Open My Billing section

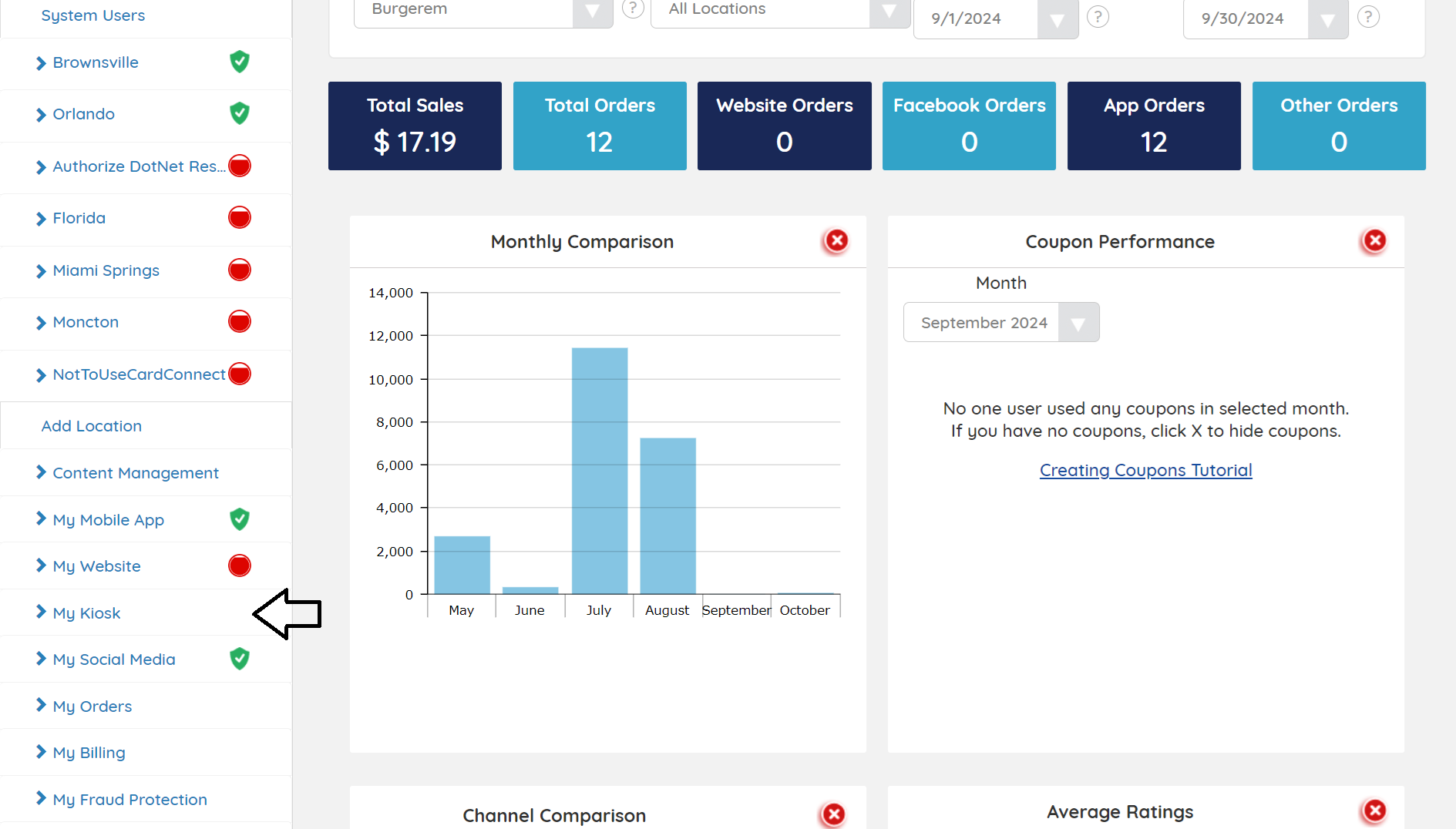89,753
